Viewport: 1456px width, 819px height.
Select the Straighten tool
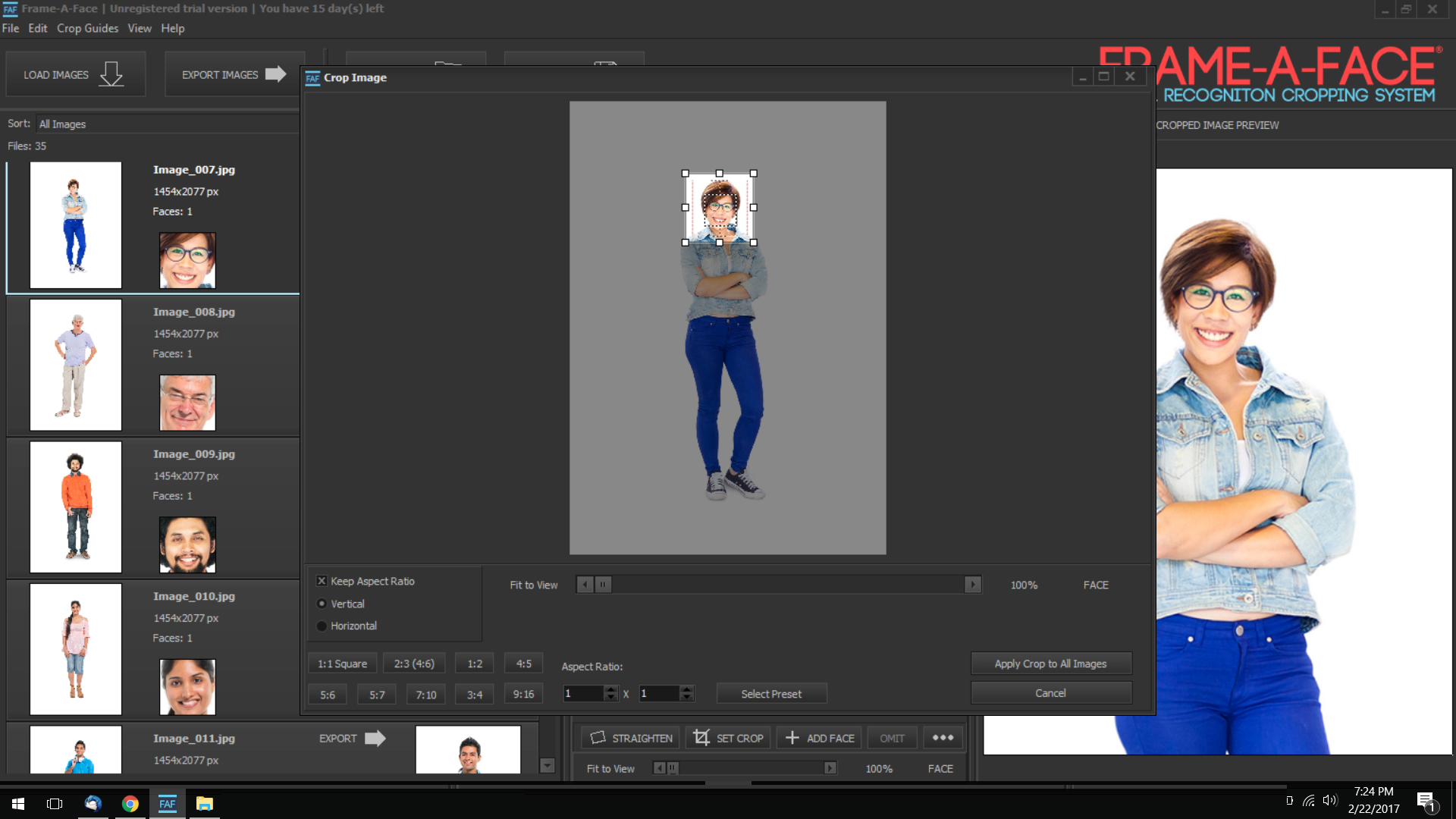pos(630,737)
